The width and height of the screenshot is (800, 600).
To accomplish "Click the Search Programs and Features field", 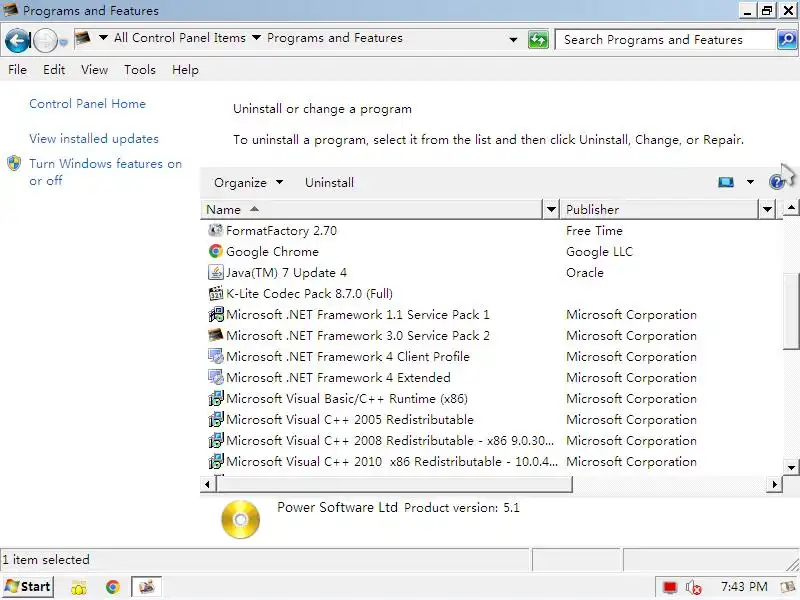I will [665, 39].
